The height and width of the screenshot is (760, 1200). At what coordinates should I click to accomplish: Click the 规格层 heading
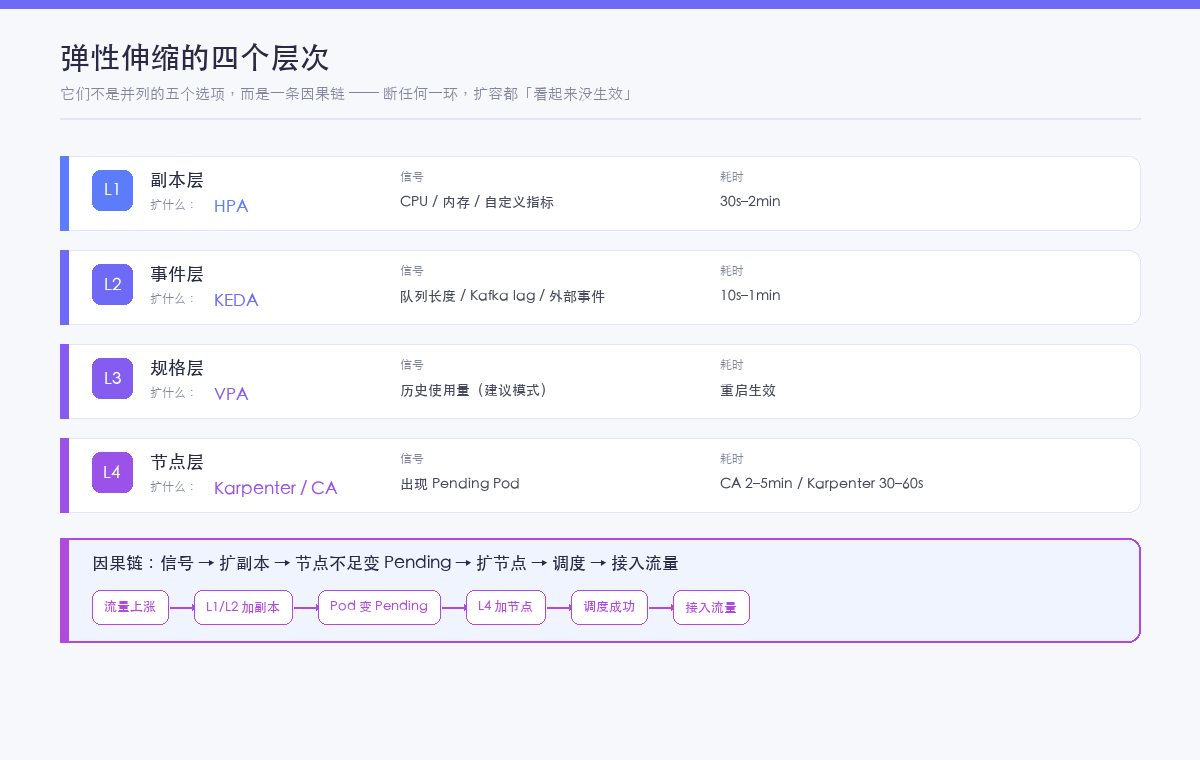pyautogui.click(x=177, y=368)
